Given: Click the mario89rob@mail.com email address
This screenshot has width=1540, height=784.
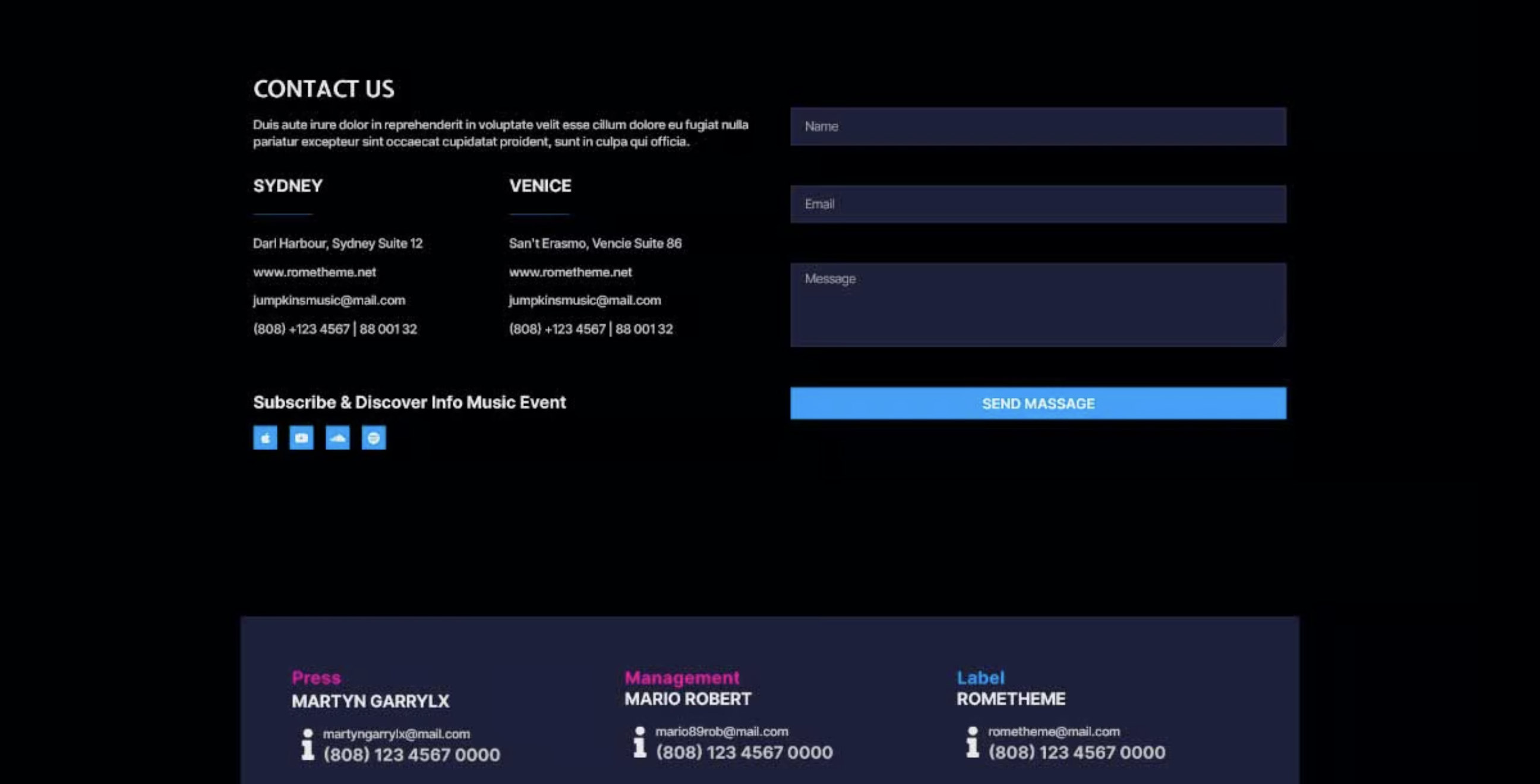Looking at the screenshot, I should 721,731.
